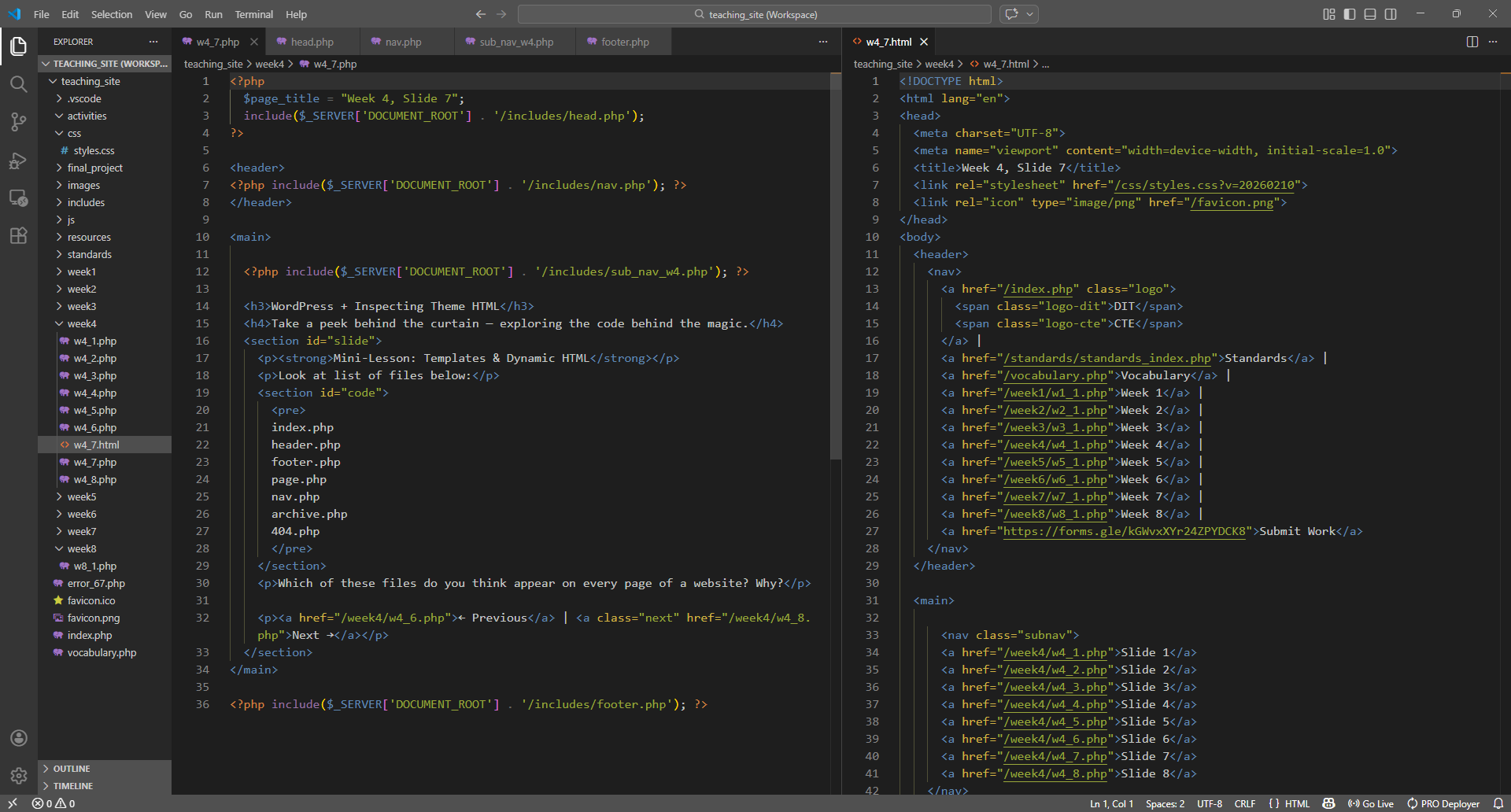Open the Search view in activity bar
This screenshot has height=812, width=1511.
point(18,84)
